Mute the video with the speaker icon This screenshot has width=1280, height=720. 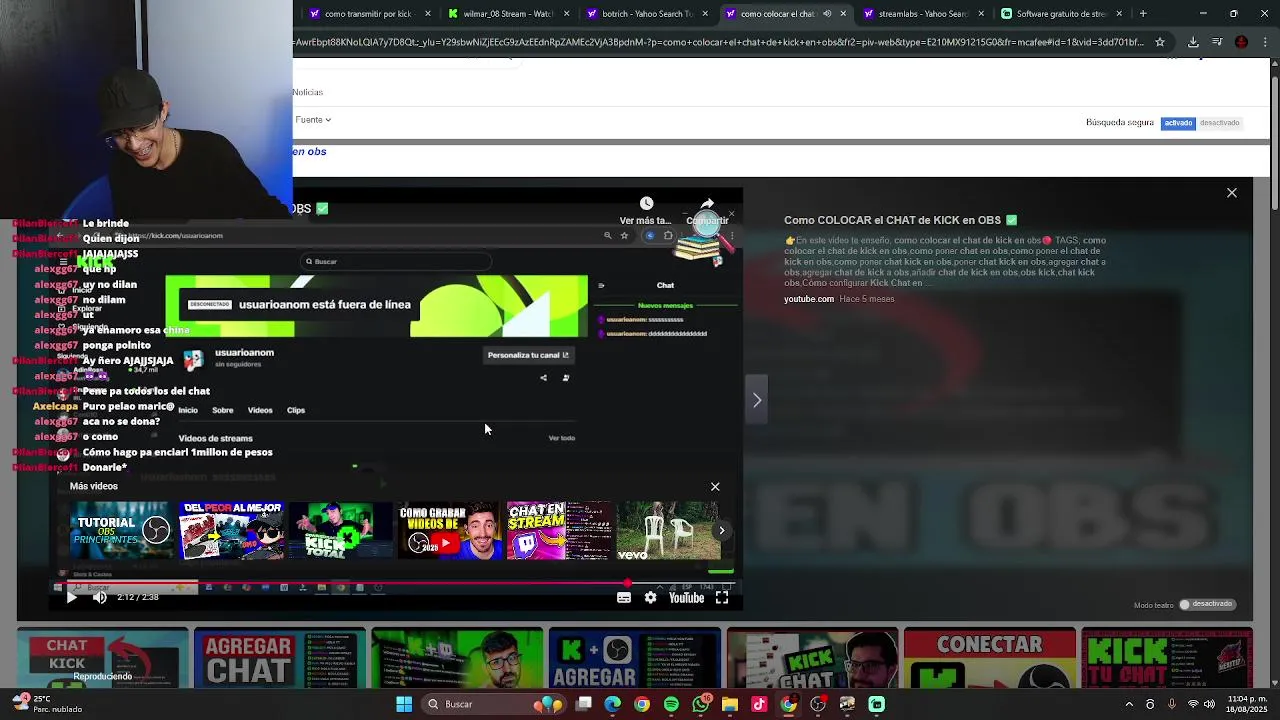tap(100, 598)
